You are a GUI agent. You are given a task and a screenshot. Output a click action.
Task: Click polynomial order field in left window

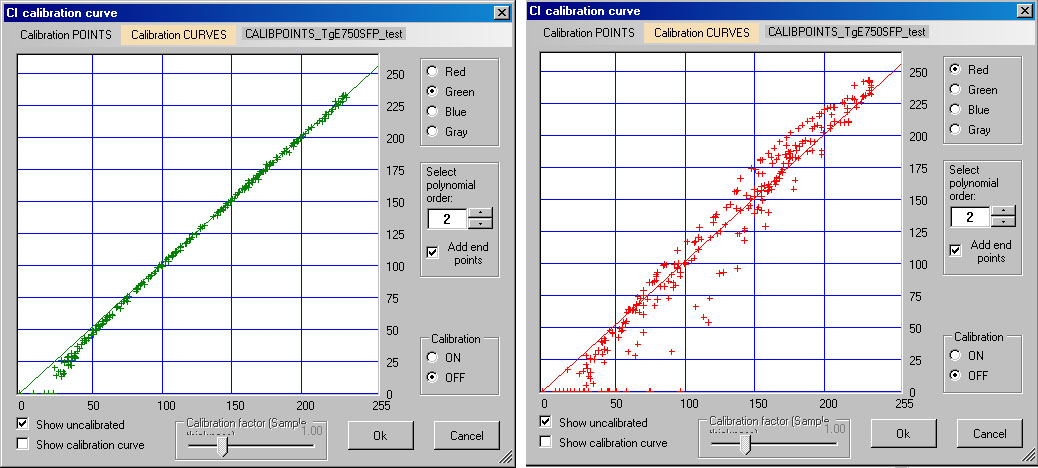coord(448,218)
